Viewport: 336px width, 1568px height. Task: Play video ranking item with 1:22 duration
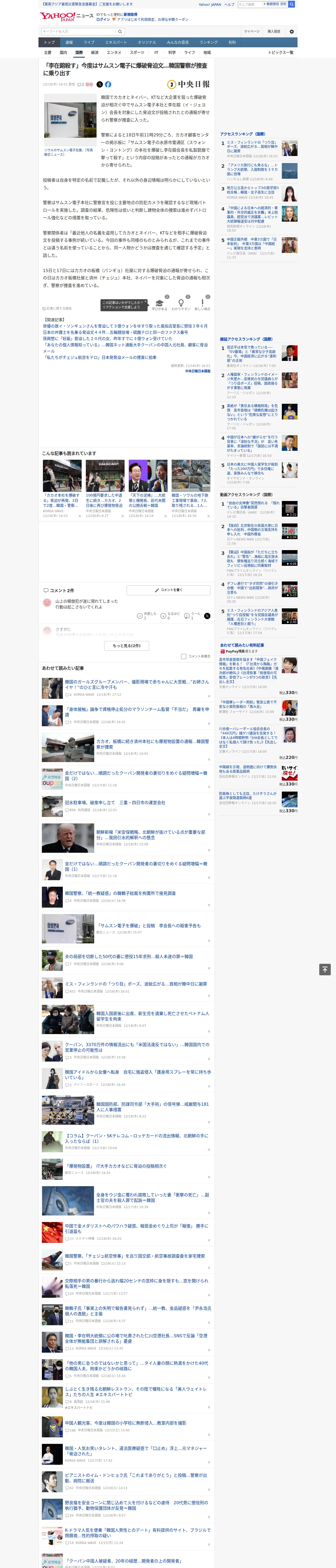pyautogui.click(x=290, y=509)
